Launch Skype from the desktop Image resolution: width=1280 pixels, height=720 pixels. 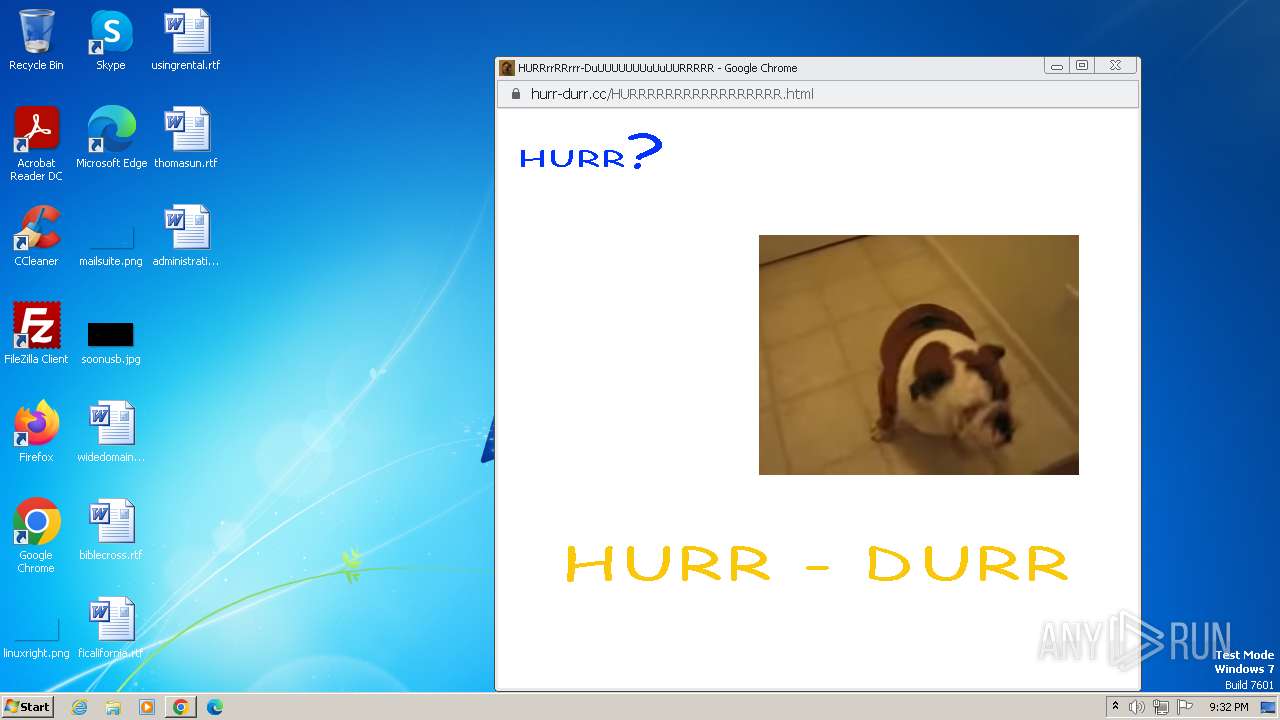(111, 40)
